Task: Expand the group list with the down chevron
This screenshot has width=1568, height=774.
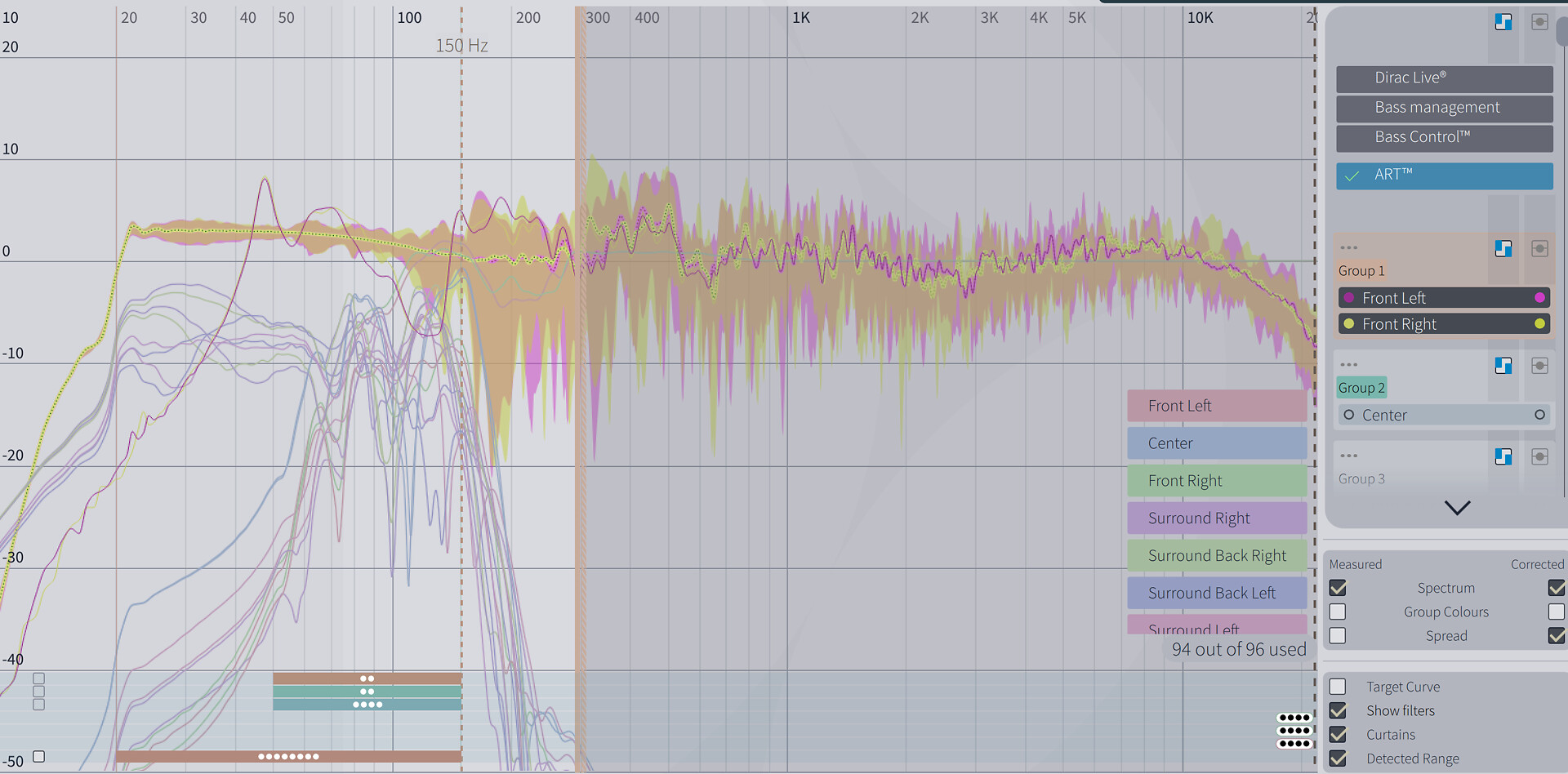Action: [1457, 508]
